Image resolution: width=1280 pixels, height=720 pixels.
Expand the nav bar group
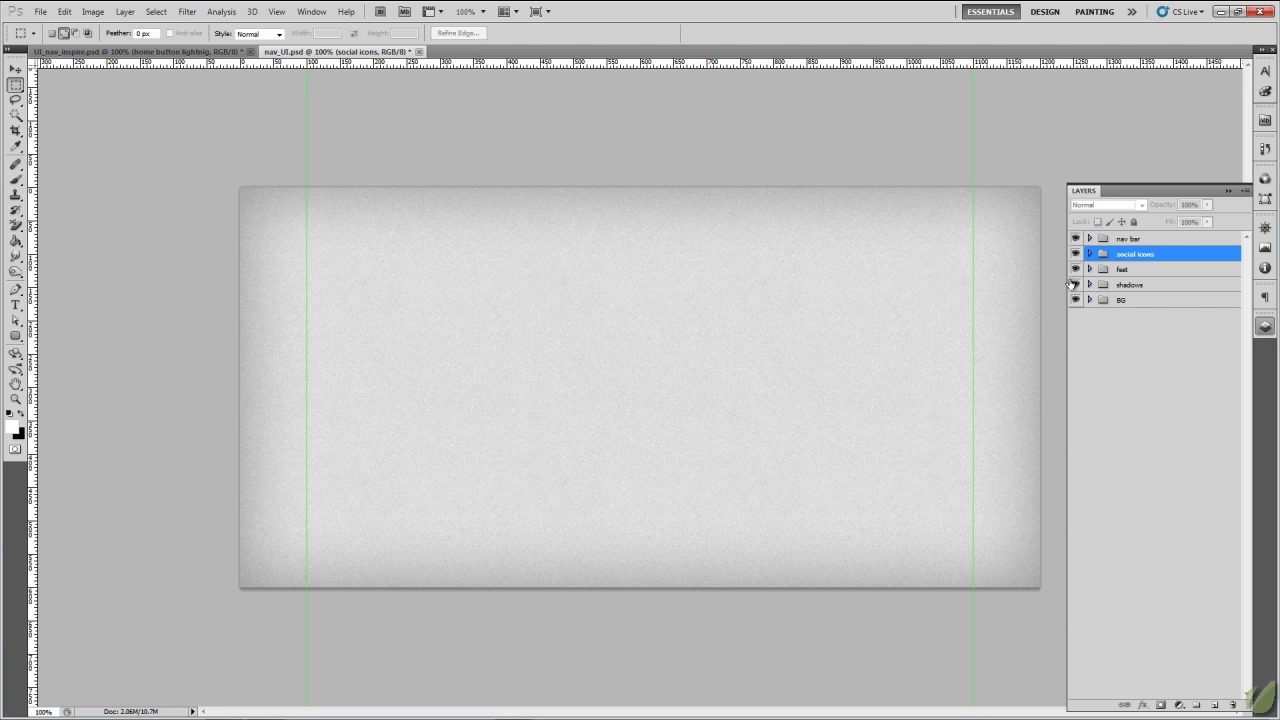click(1090, 239)
